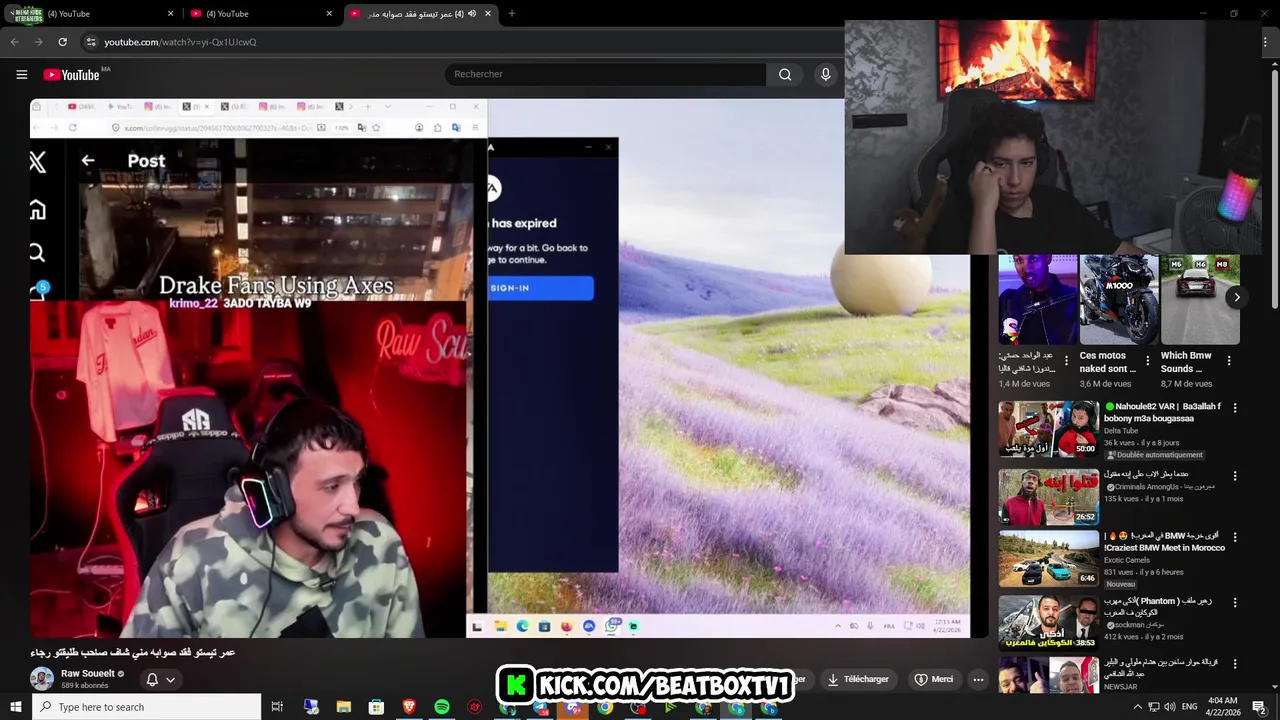Open the Phantom video thumbnail by sockman
This screenshot has height=720, width=1280.
click(x=1048, y=623)
